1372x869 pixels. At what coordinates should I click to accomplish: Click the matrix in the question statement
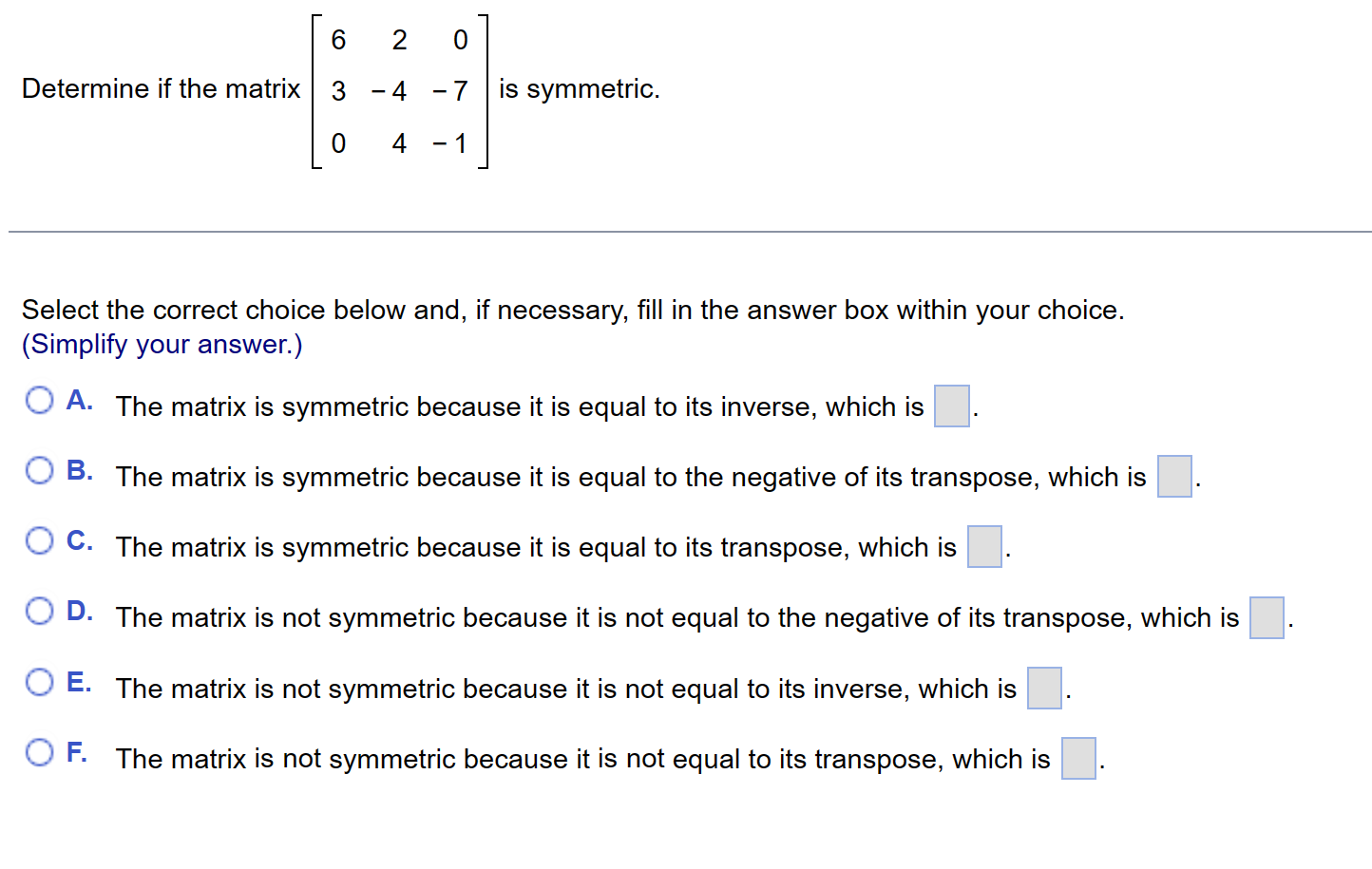tap(399, 90)
